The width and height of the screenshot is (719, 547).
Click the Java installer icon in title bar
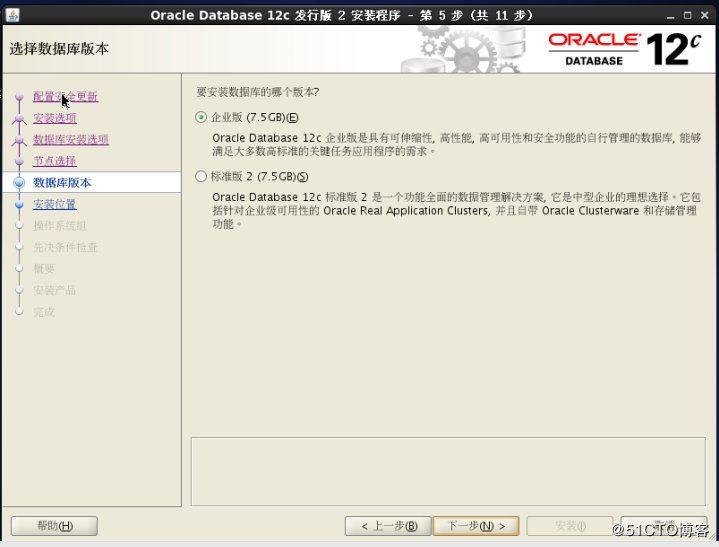pos(12,15)
